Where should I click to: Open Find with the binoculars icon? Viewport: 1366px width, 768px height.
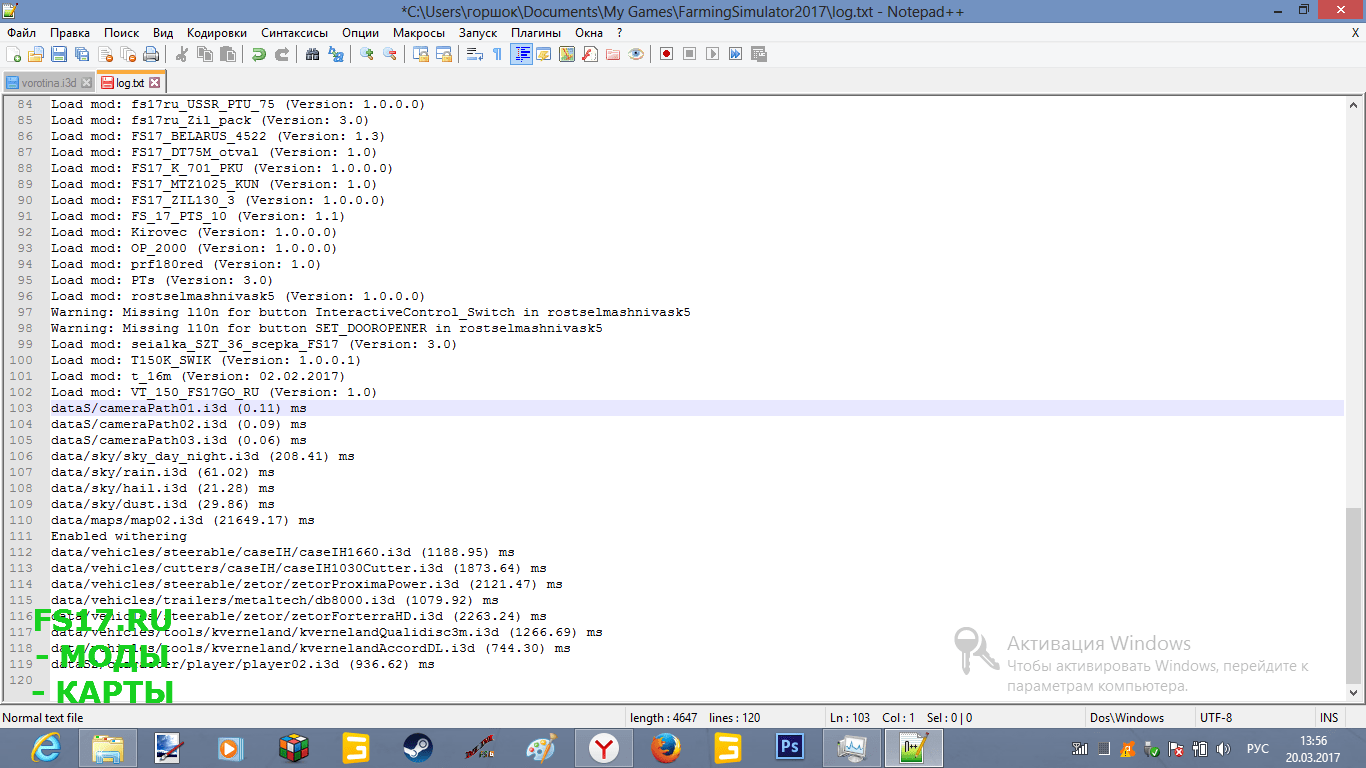tap(313, 54)
